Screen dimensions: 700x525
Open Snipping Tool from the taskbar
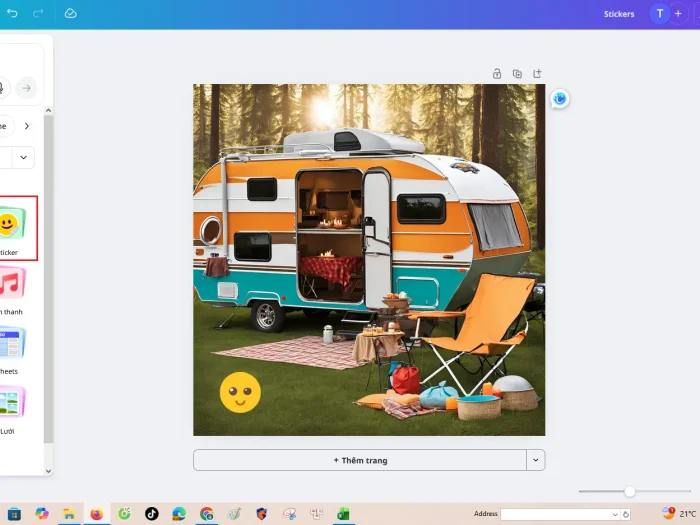coord(289,514)
